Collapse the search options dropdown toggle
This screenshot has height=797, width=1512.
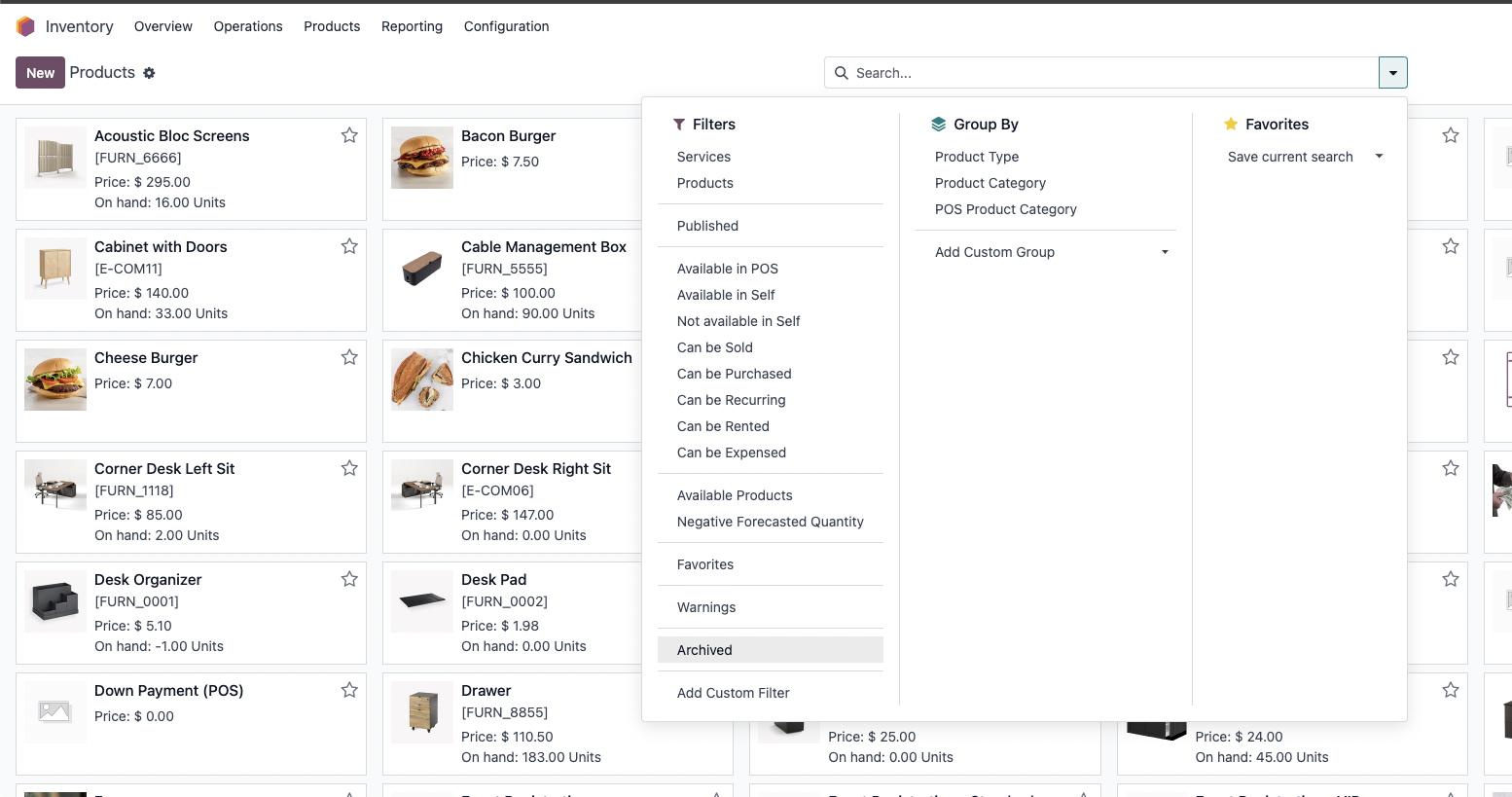pos(1393,73)
